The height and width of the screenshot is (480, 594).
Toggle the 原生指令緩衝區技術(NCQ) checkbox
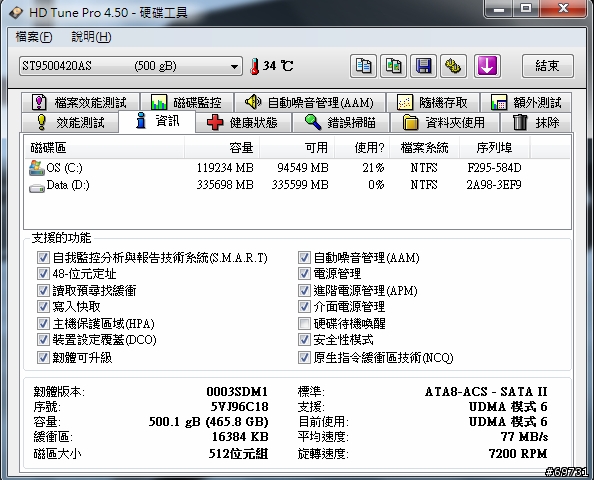(x=304, y=357)
